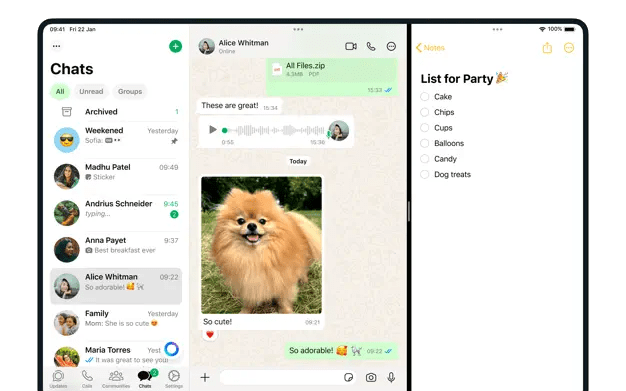This screenshot has height=391, width=626.
Task: Open the sticker picker in message field
Action: pyautogui.click(x=348, y=377)
